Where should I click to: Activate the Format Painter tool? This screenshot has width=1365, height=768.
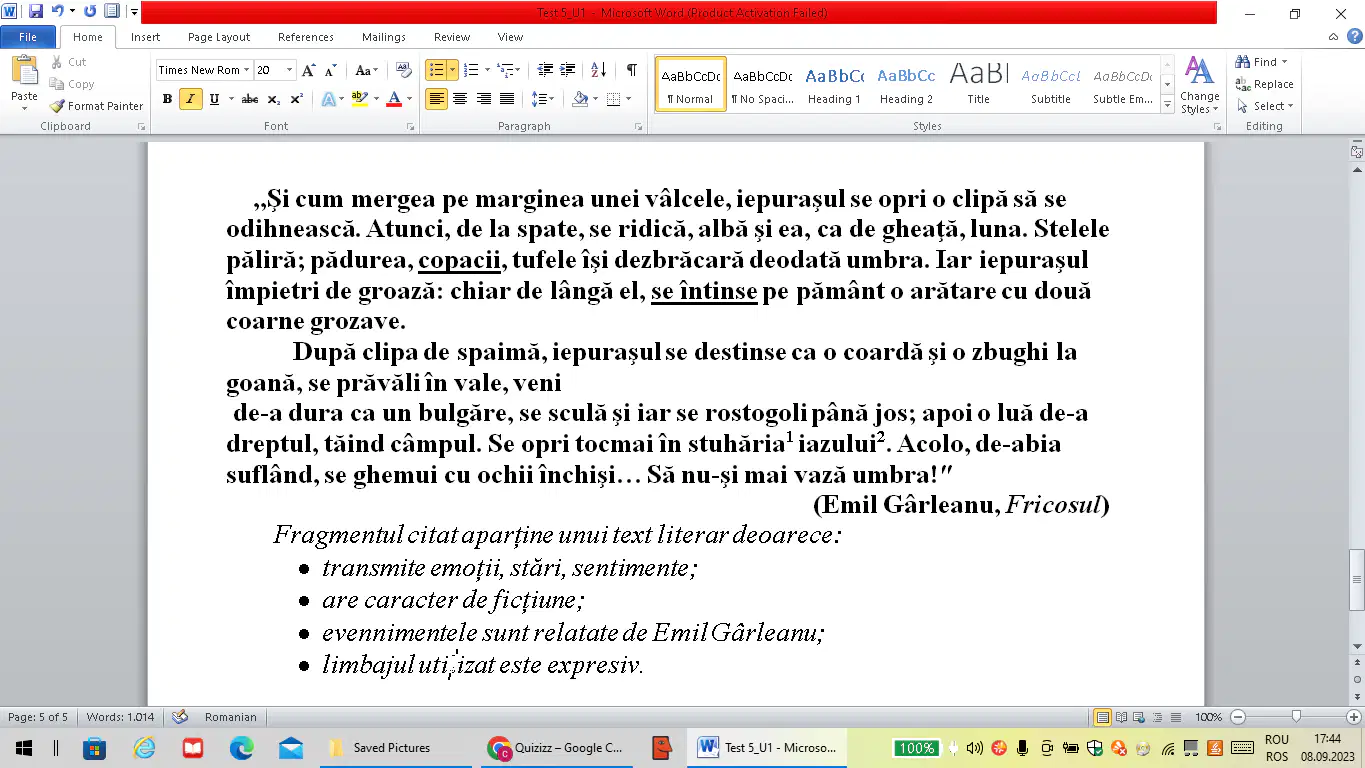97,106
